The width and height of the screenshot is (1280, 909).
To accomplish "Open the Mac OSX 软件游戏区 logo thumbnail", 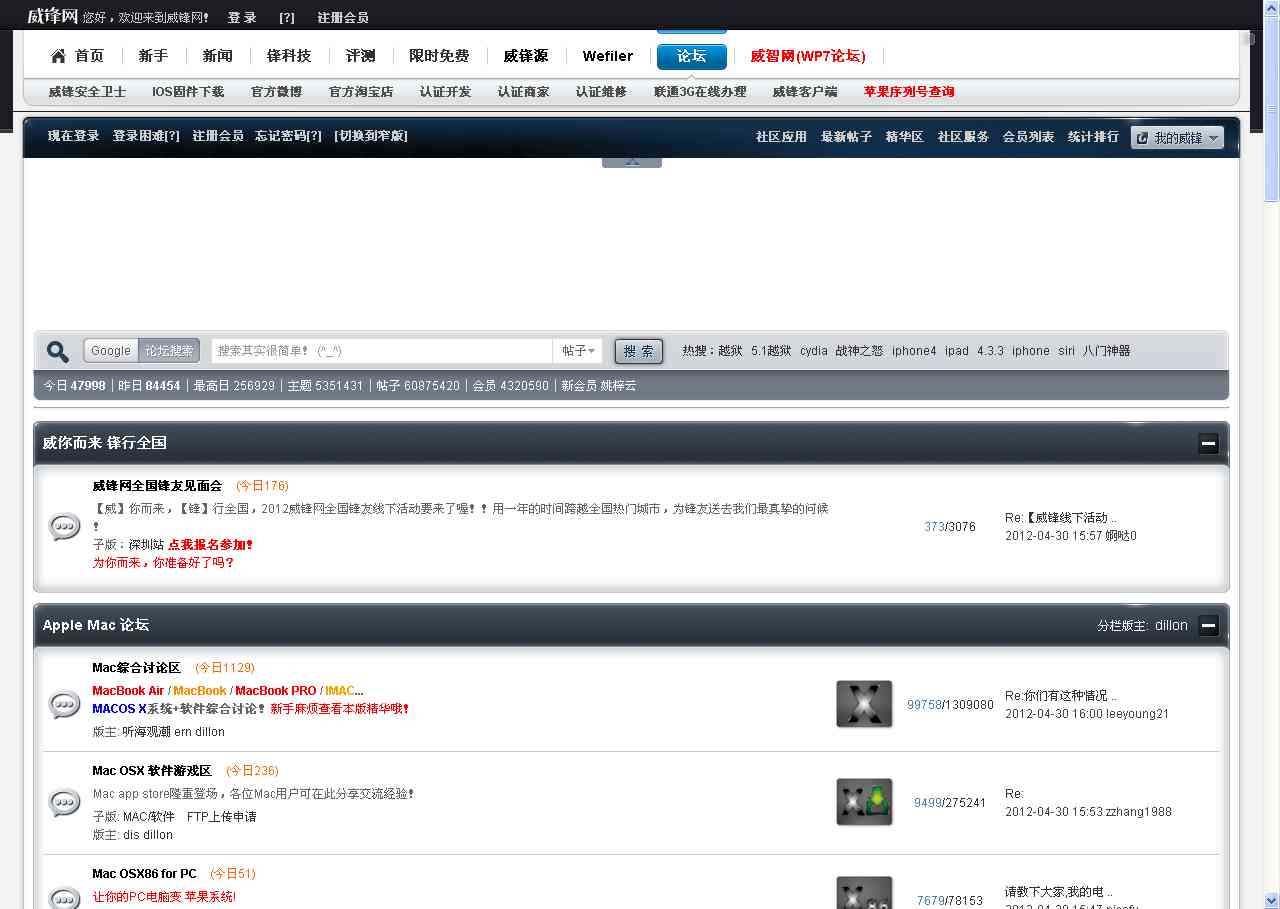I will coord(864,802).
